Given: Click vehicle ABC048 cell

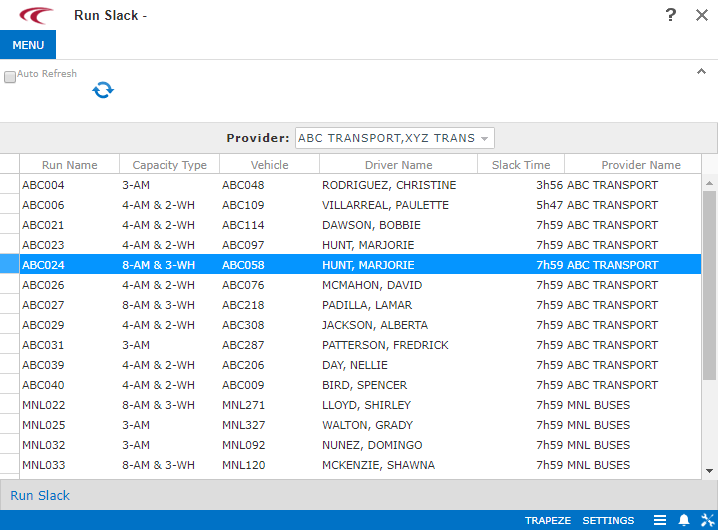Looking at the screenshot, I should (243, 185).
